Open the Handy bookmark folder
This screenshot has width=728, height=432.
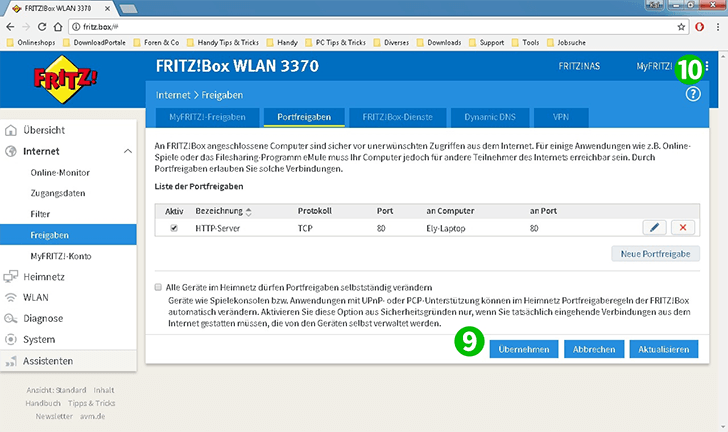[282, 43]
